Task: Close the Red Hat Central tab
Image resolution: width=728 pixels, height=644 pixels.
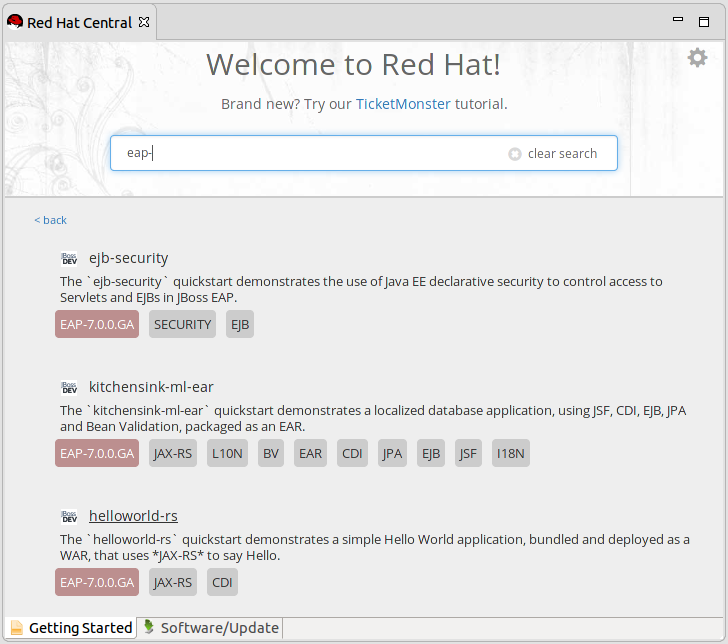Action: 144,22
